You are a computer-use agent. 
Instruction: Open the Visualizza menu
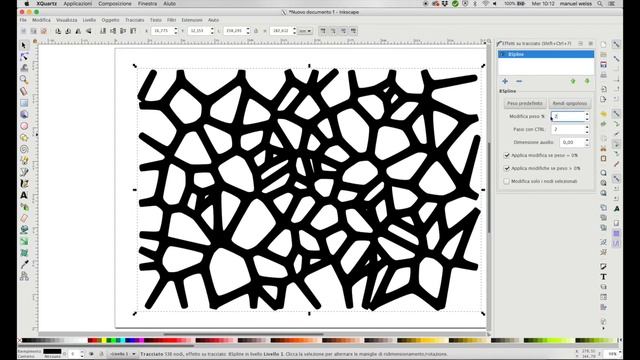(x=67, y=20)
